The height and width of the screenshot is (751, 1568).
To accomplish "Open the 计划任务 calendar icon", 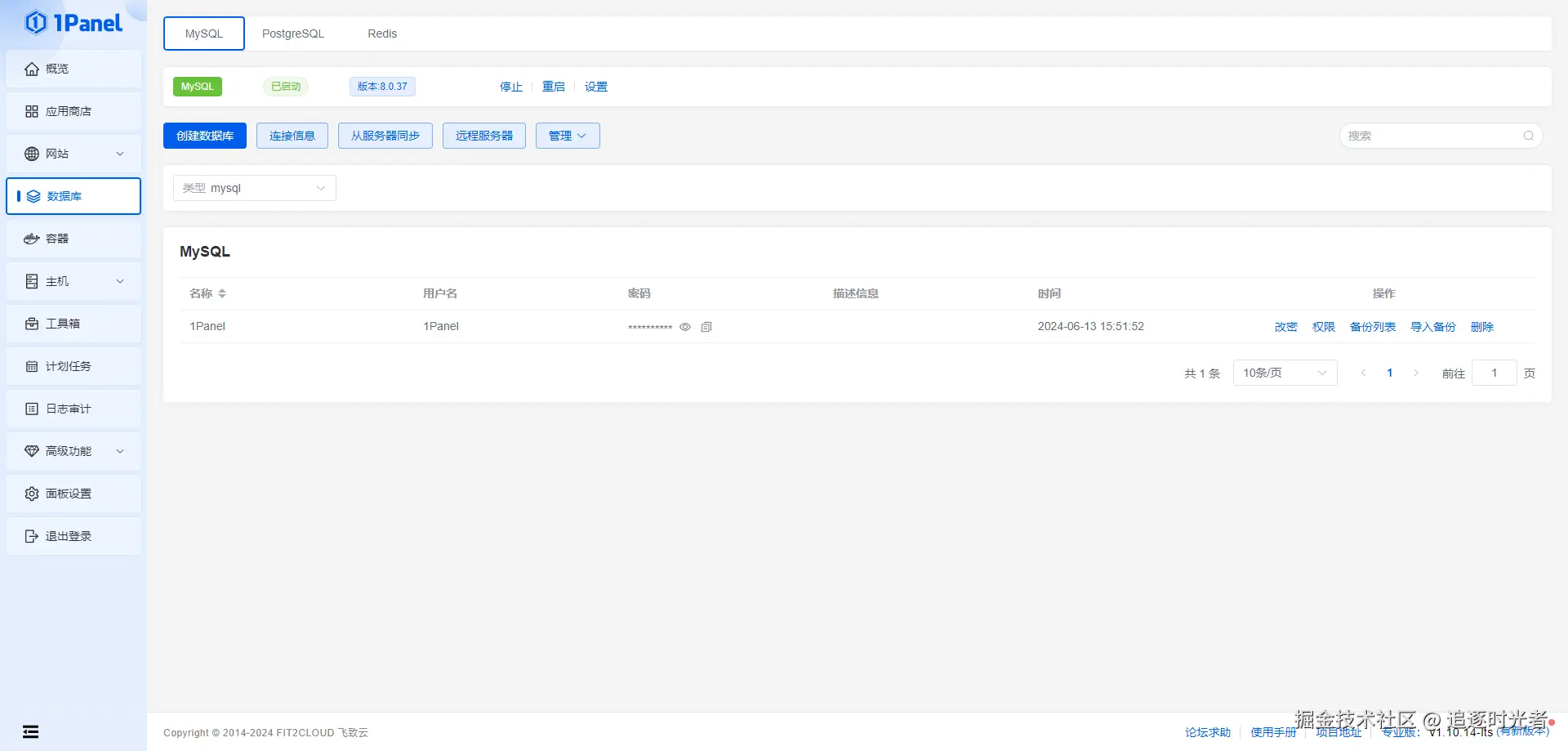I will [x=32, y=366].
